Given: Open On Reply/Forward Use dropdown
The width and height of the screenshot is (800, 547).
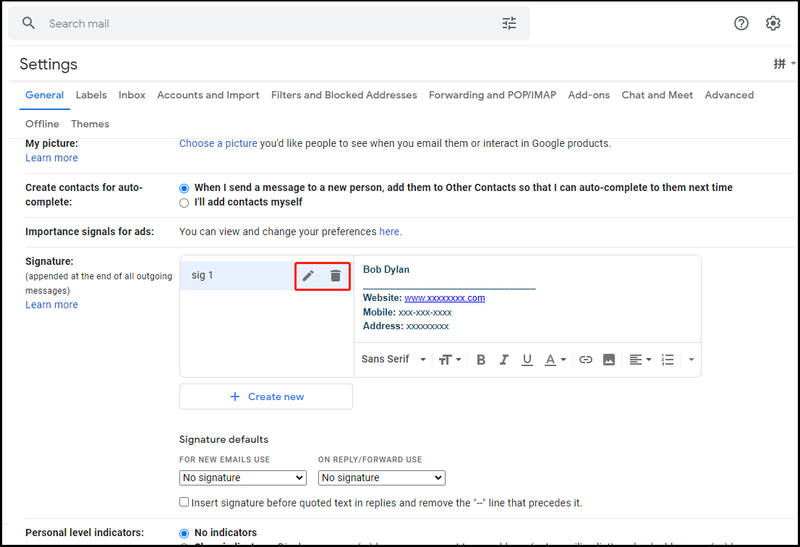Looking at the screenshot, I should pyautogui.click(x=382, y=478).
